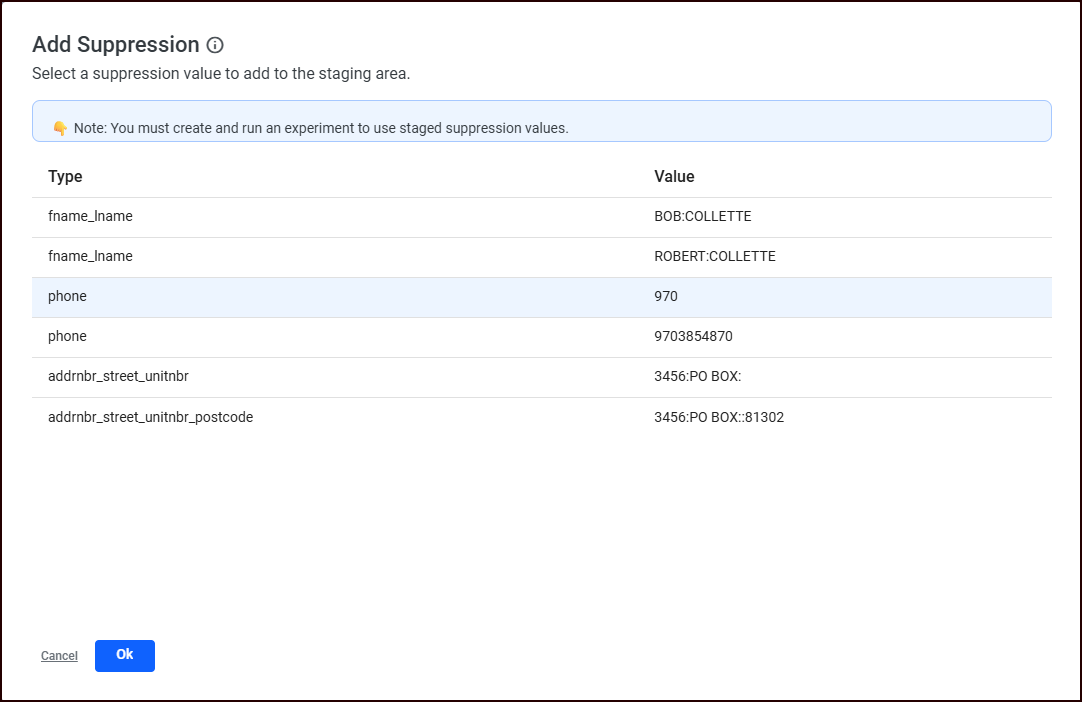Click the Type column header
1082x702 pixels.
pos(65,177)
